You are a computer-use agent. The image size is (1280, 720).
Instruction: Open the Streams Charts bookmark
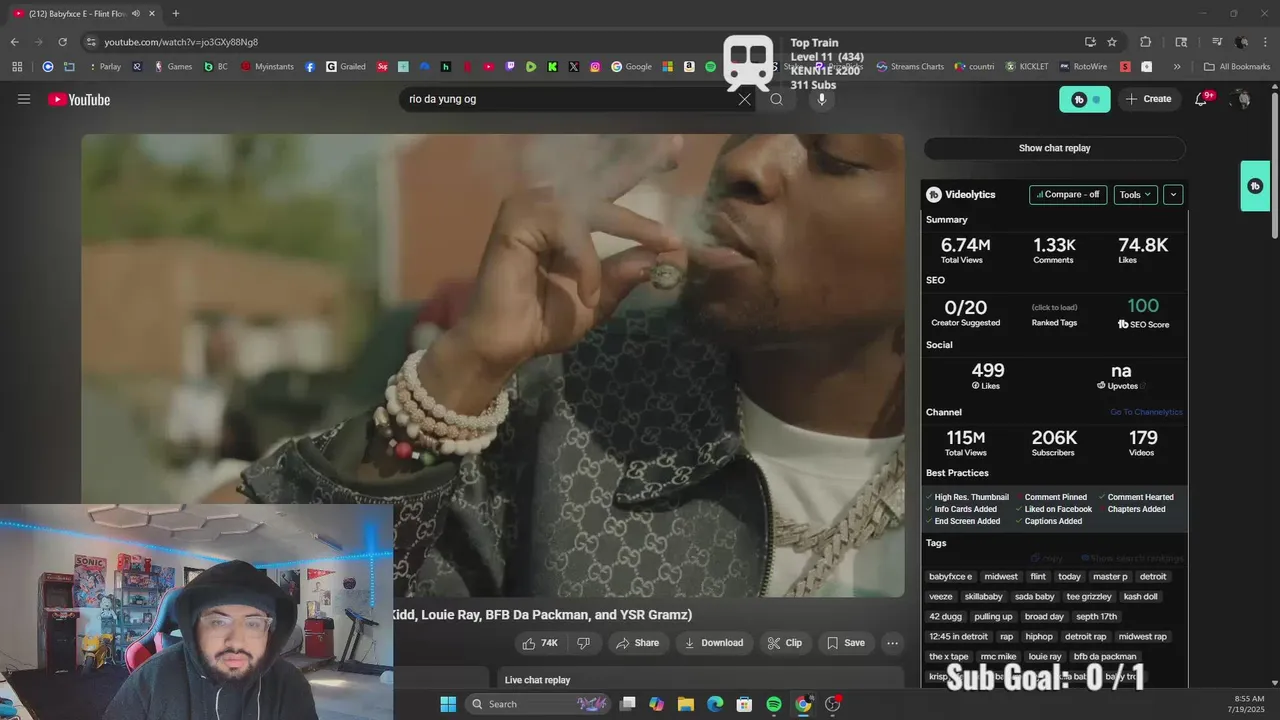(x=910, y=67)
